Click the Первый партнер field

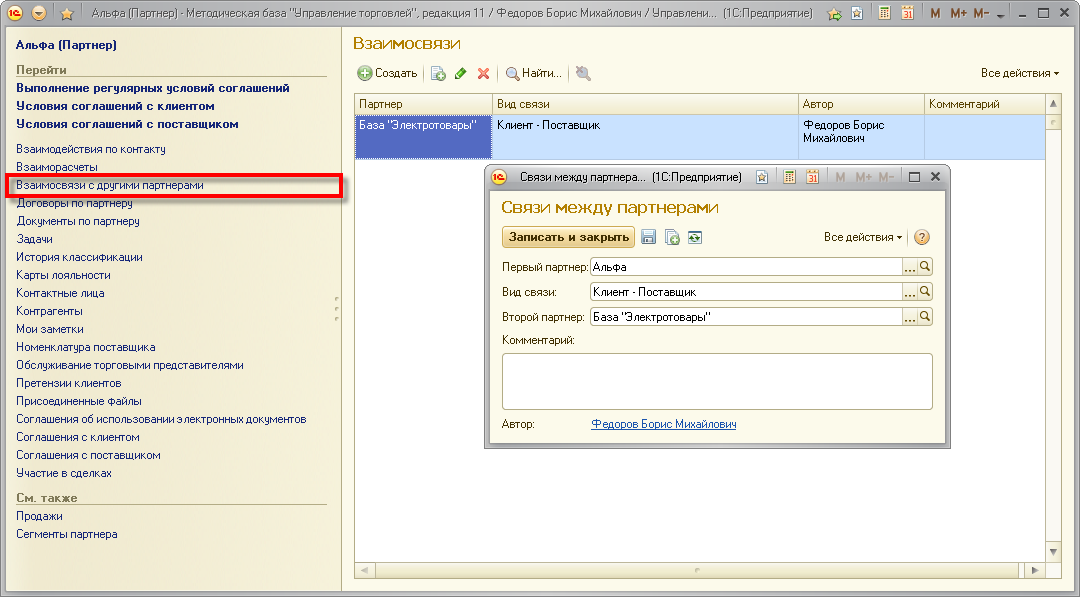tap(746, 266)
